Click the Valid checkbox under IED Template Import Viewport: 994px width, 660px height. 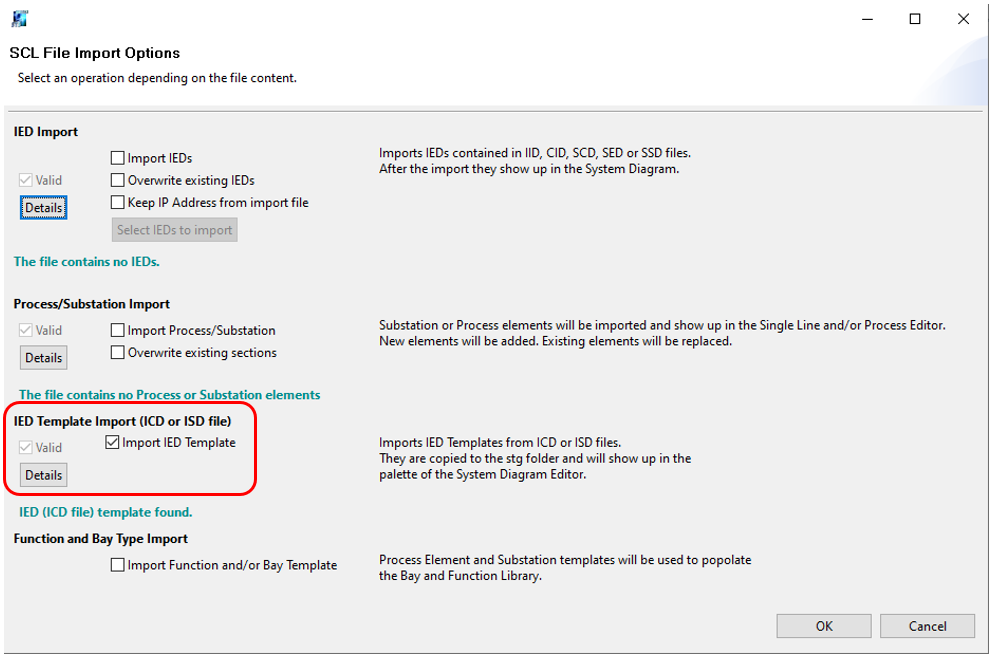(25, 448)
